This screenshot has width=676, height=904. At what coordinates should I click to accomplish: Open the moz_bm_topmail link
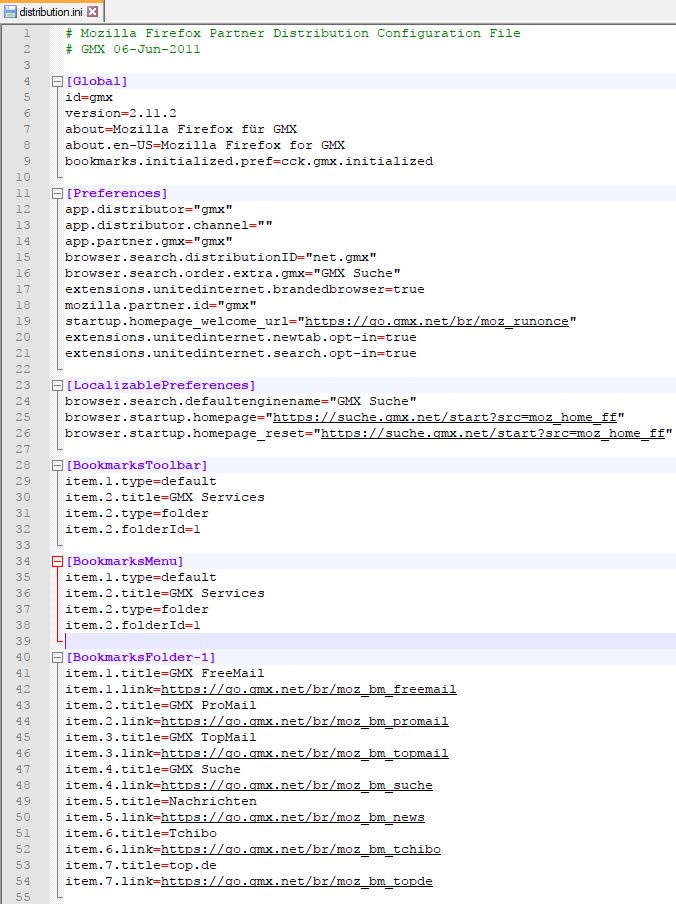tap(304, 754)
